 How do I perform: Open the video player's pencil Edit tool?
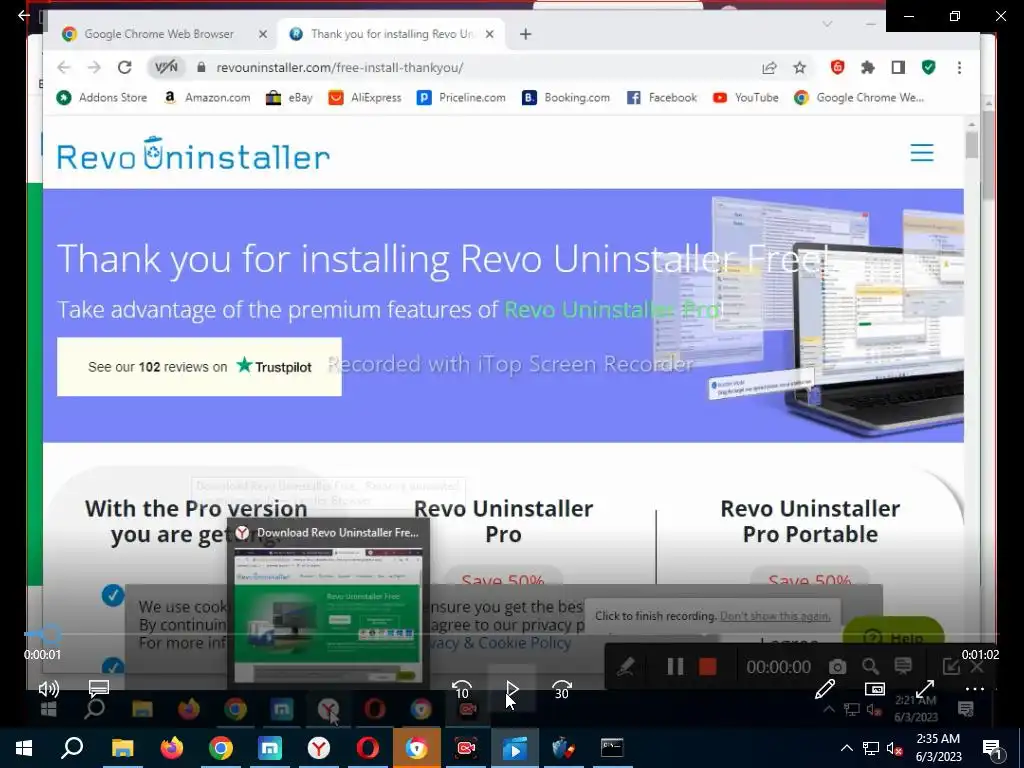point(825,688)
